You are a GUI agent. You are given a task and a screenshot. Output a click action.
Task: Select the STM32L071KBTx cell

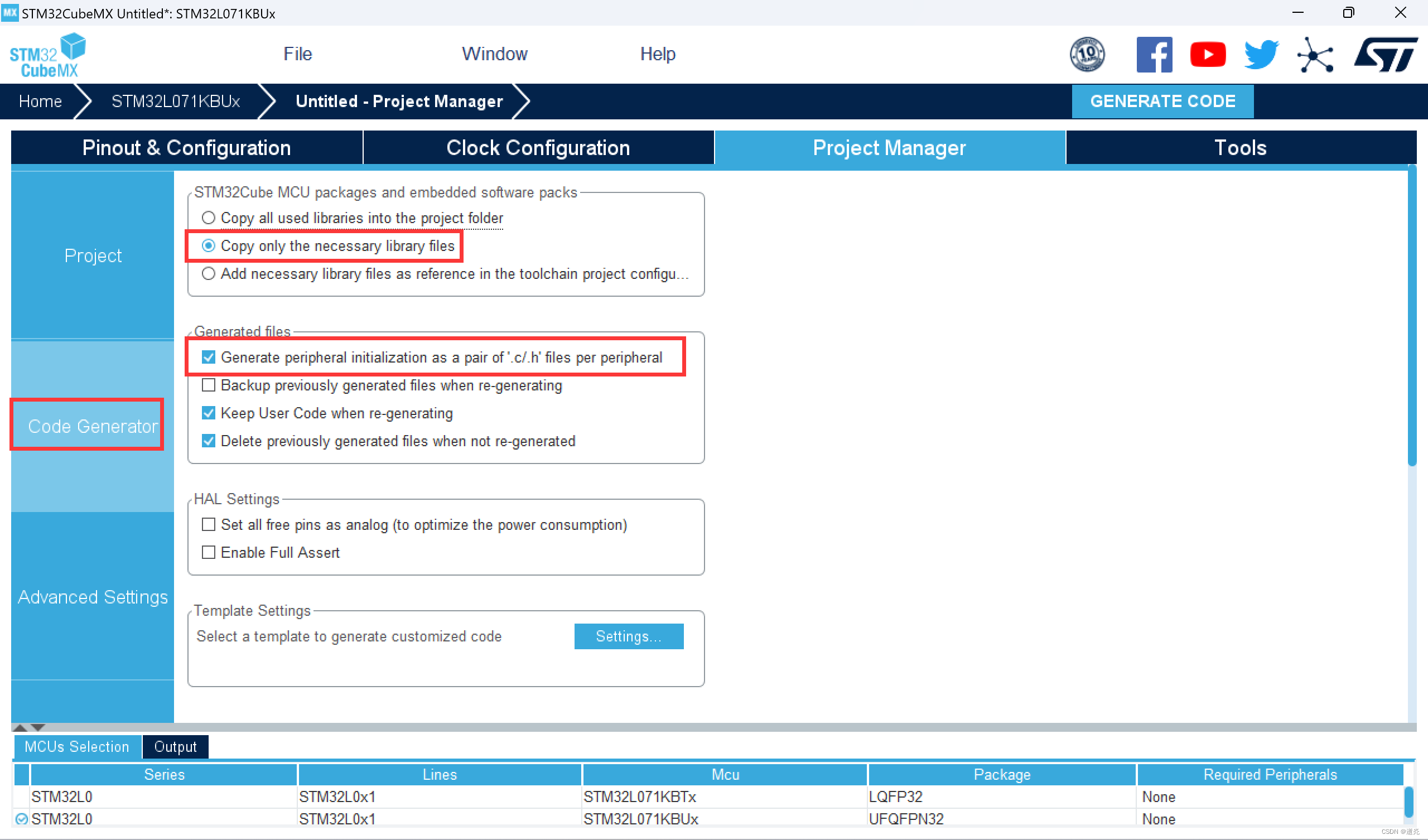(725, 796)
